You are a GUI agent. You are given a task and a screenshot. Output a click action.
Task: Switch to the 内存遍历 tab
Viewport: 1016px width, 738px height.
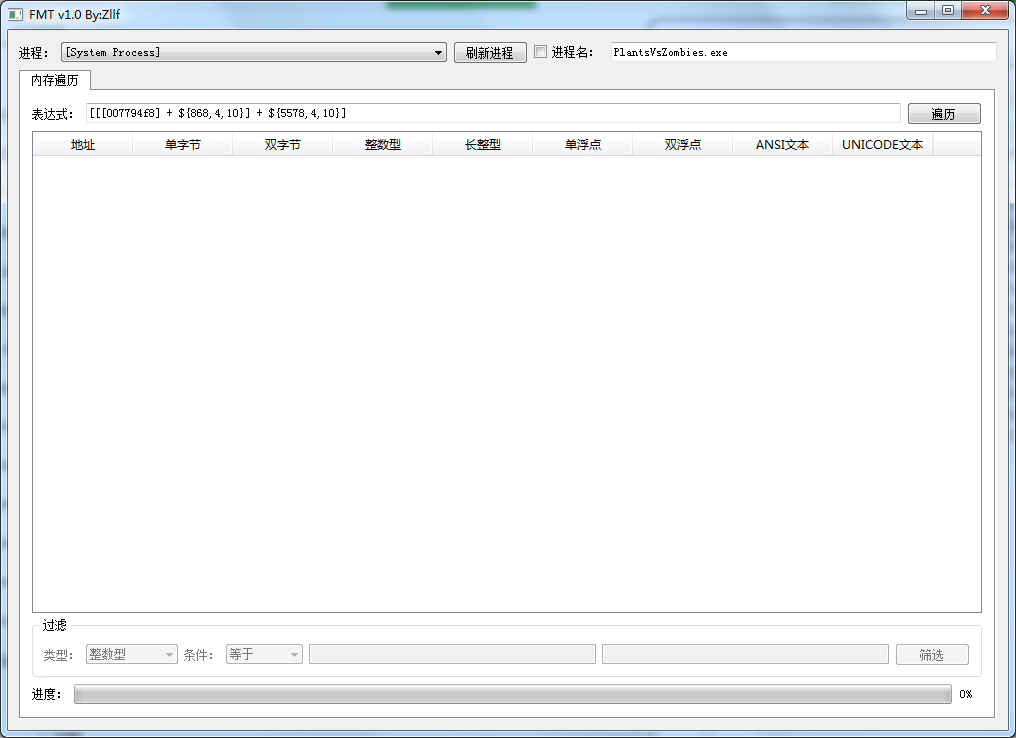click(55, 78)
